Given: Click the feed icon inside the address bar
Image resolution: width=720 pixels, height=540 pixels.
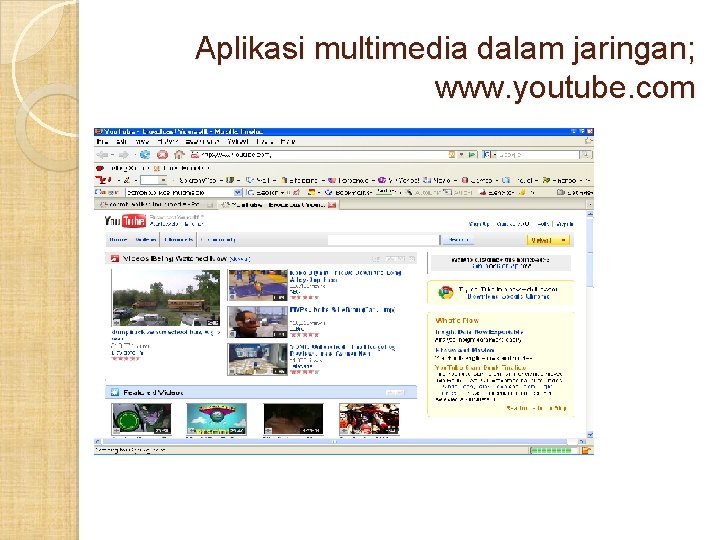Looking at the screenshot, I should click(452, 155).
